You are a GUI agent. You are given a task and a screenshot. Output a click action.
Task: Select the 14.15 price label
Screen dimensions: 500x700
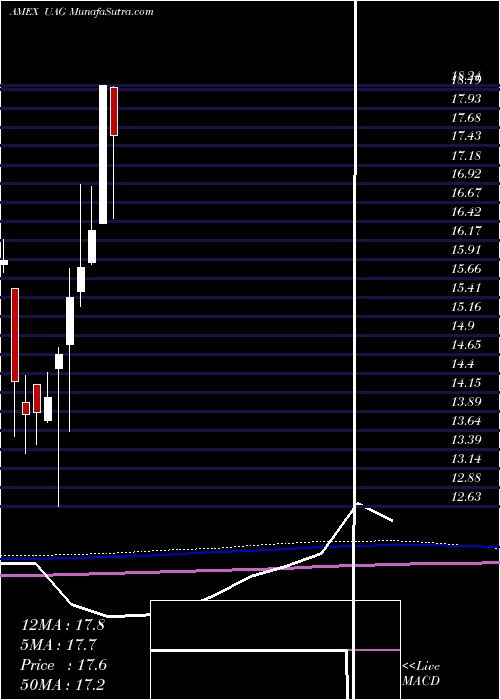click(466, 383)
